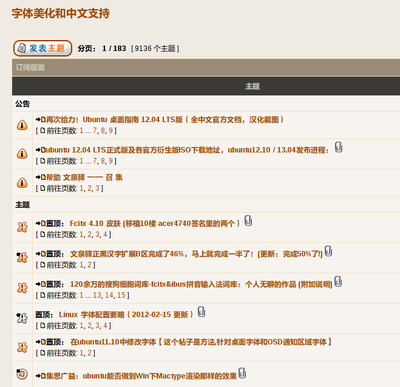Open the Linux 字体配置要略 sticky topic
The width and height of the screenshot is (400, 387).
point(126,315)
